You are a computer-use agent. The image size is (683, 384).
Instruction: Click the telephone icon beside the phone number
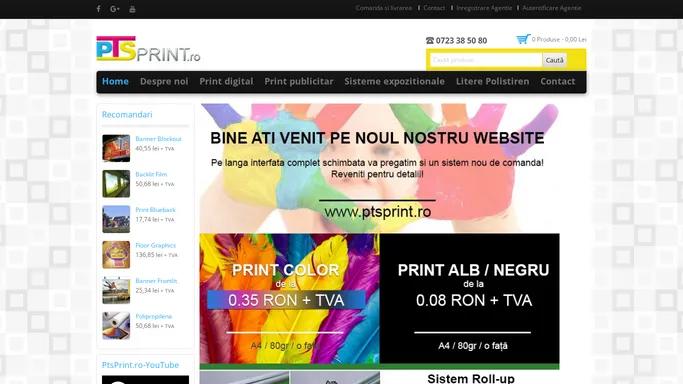point(429,40)
